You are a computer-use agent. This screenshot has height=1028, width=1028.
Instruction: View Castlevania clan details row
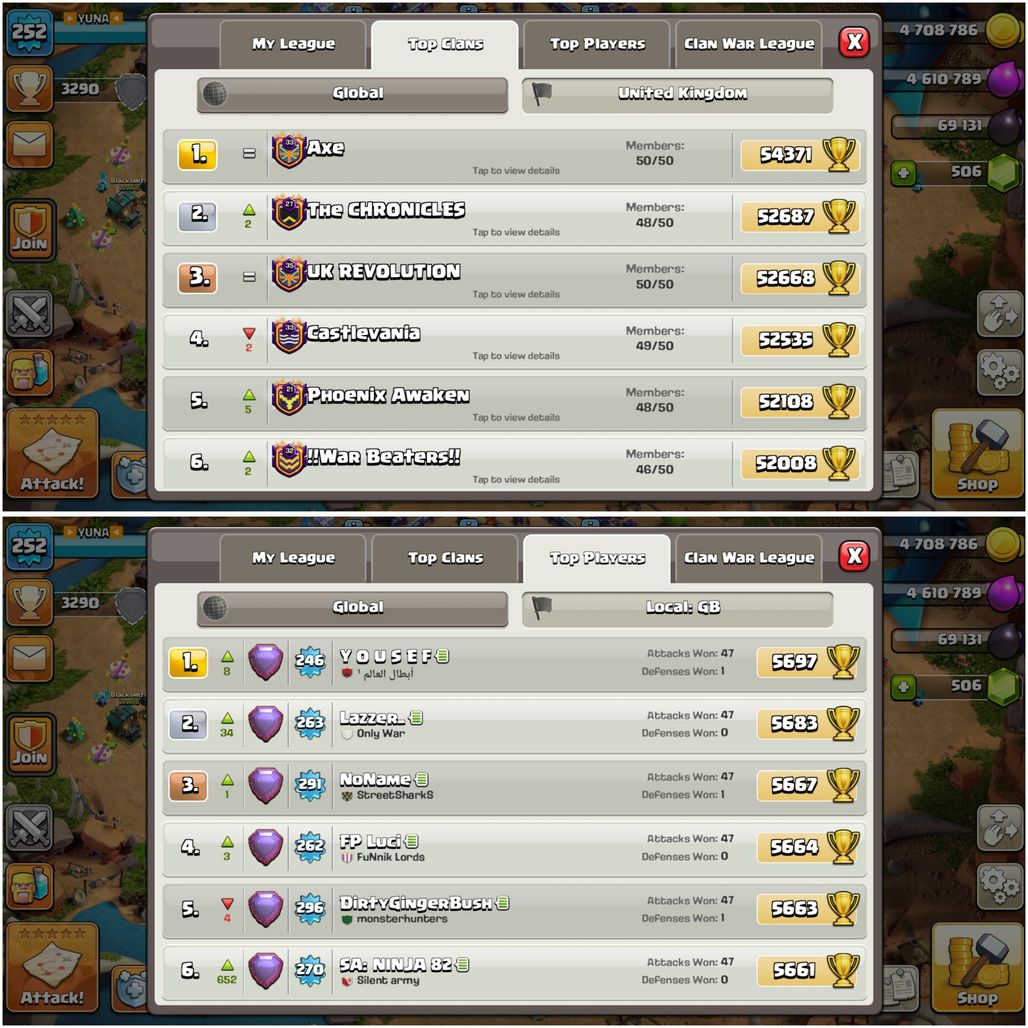tap(514, 341)
